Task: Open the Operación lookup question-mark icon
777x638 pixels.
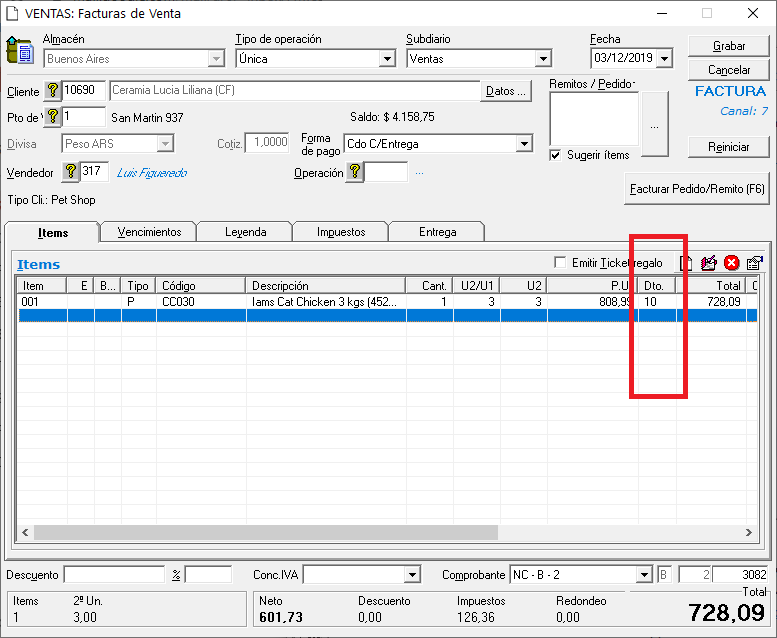Action: 355,172
